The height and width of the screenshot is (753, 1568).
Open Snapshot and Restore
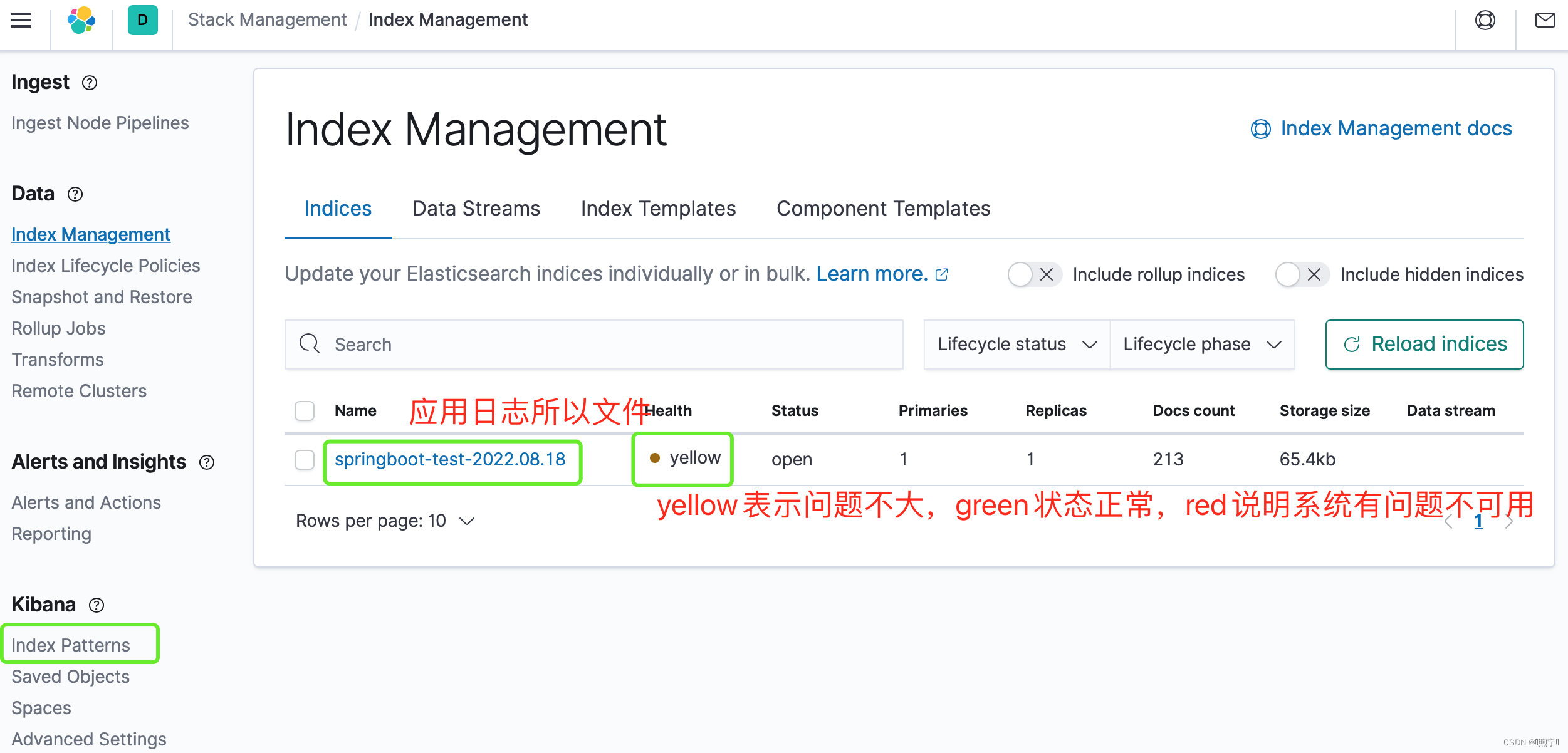point(102,297)
